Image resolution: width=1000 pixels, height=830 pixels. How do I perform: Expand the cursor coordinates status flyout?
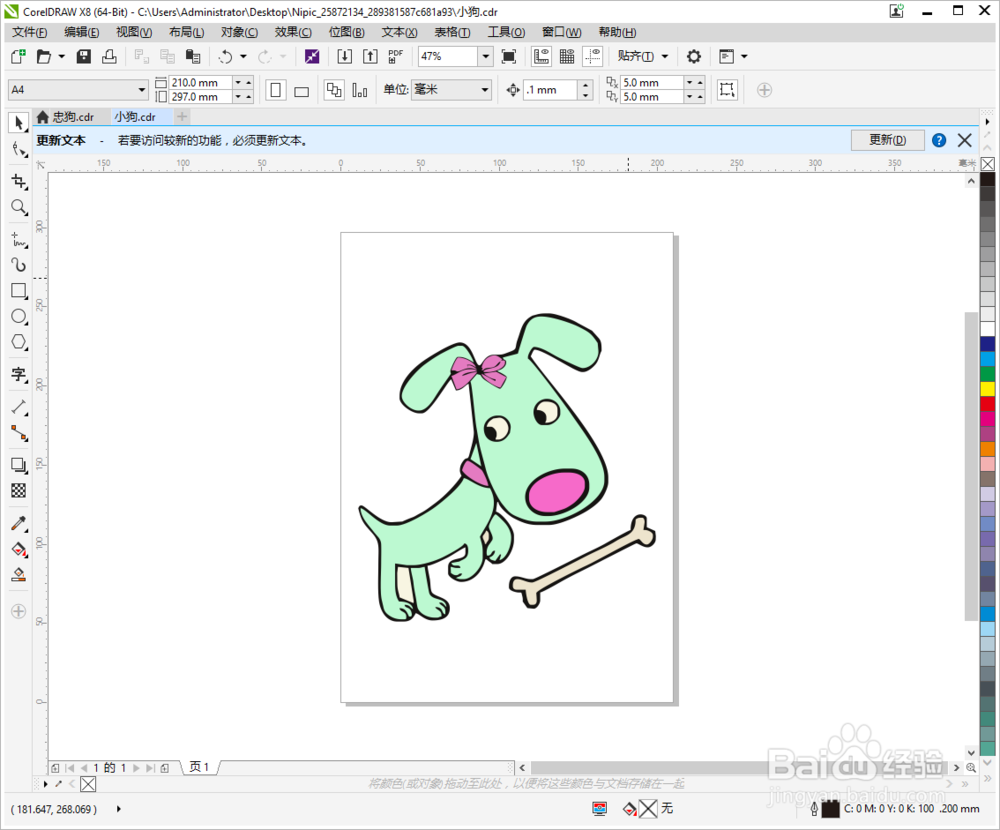pos(119,809)
